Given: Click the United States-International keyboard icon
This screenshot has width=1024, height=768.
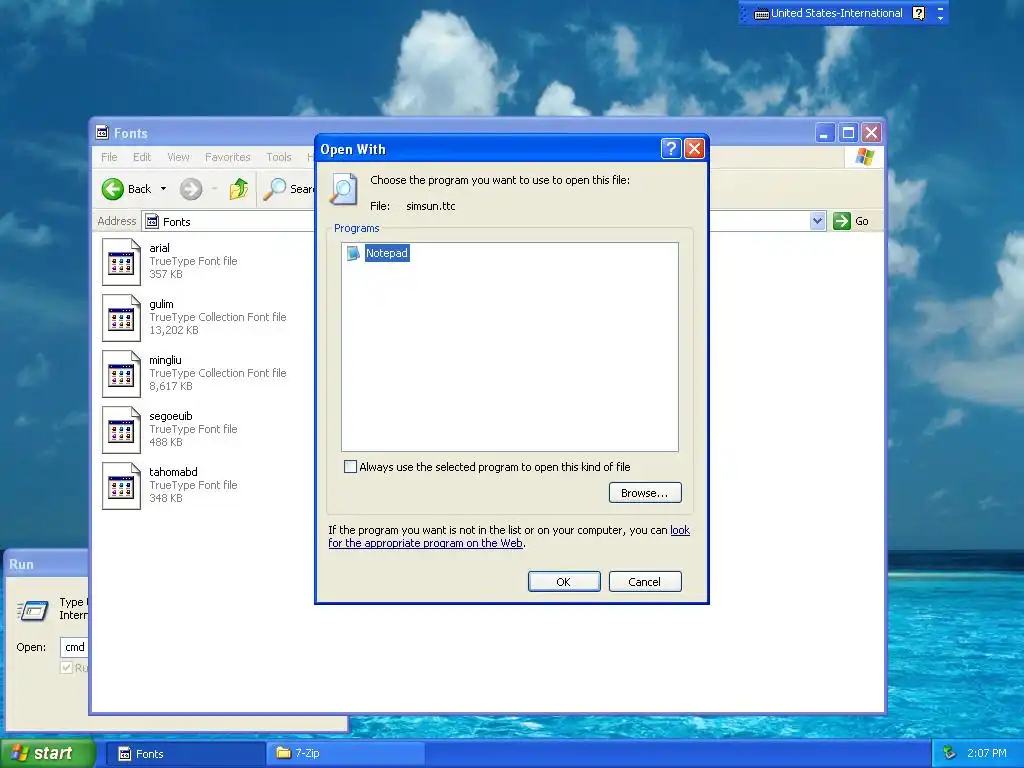Looking at the screenshot, I should (761, 14).
